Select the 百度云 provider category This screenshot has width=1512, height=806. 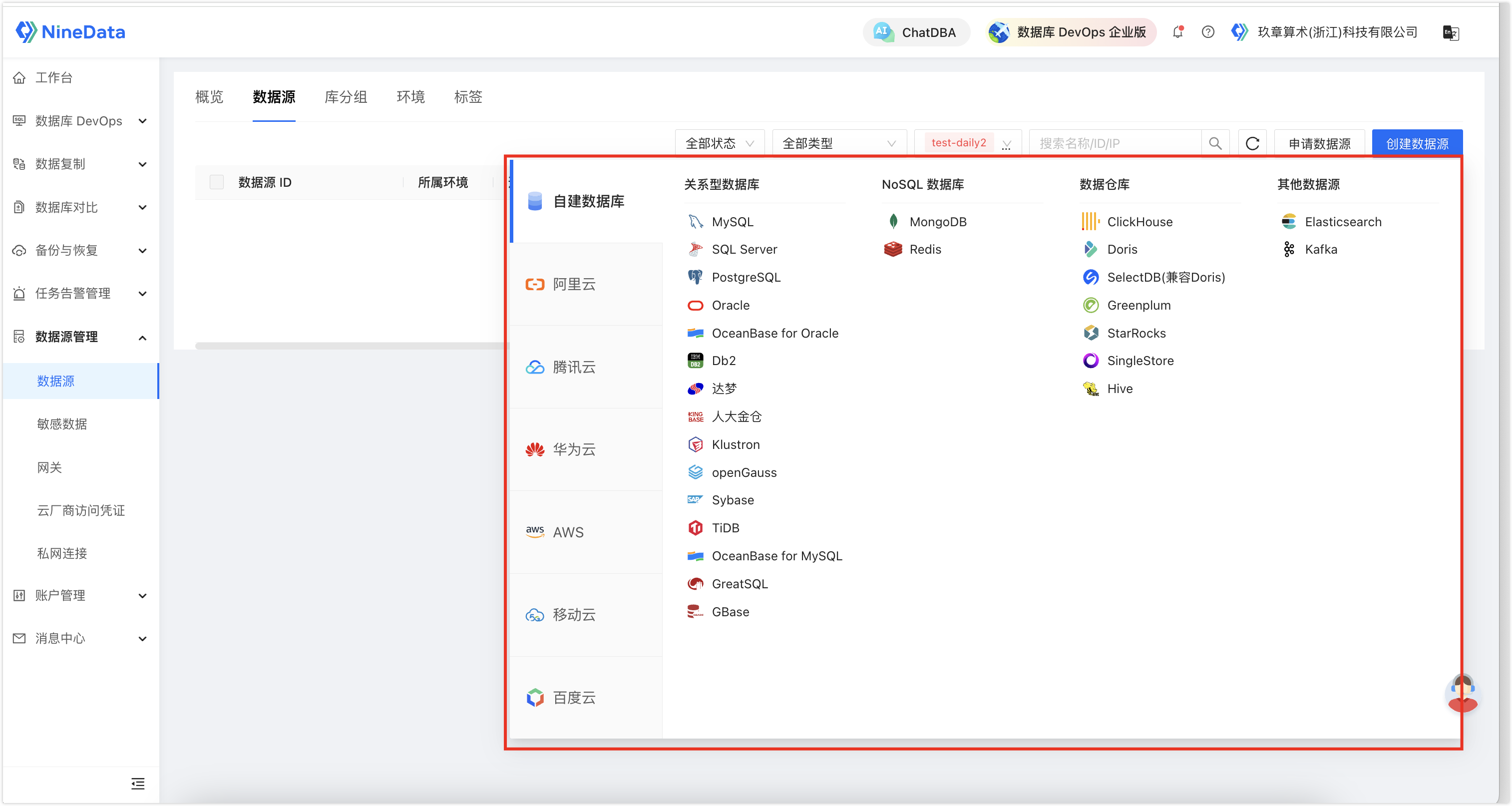tap(586, 698)
